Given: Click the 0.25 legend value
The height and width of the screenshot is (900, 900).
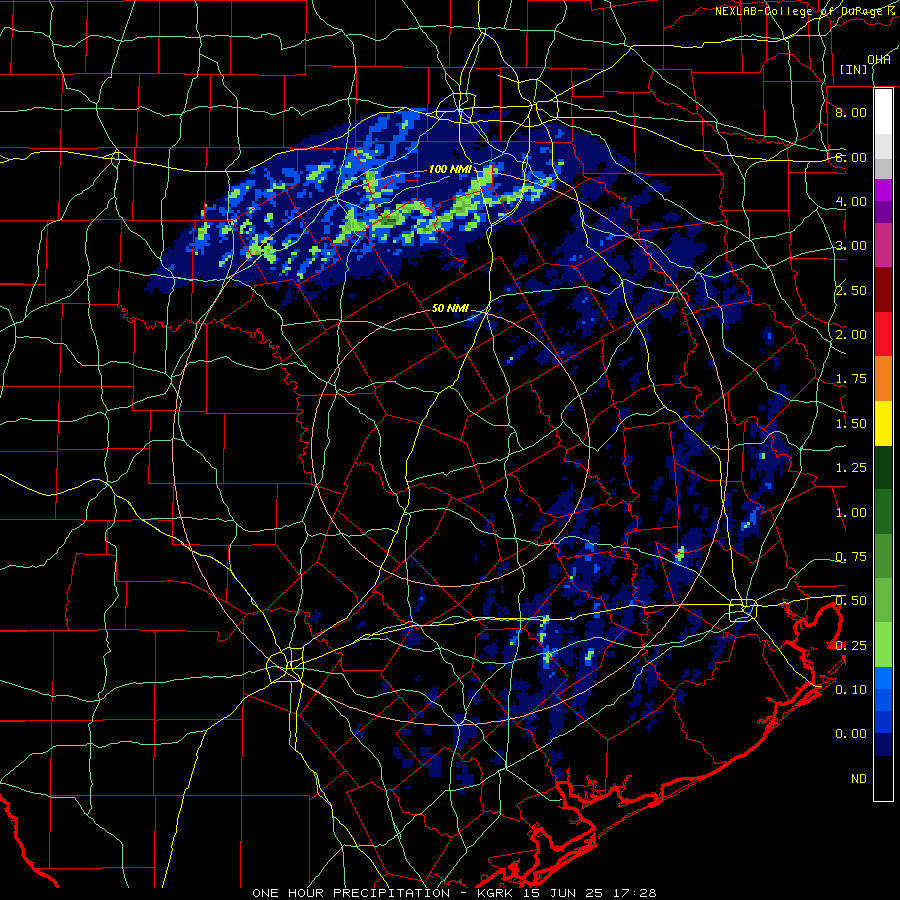Looking at the screenshot, I should pos(851,646).
